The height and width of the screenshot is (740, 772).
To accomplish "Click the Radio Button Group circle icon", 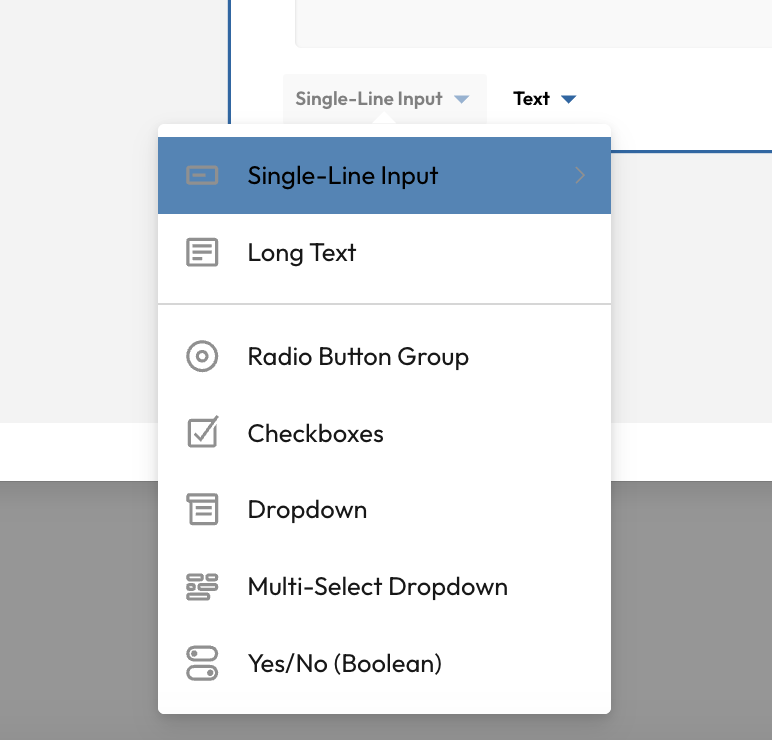I will 202,357.
